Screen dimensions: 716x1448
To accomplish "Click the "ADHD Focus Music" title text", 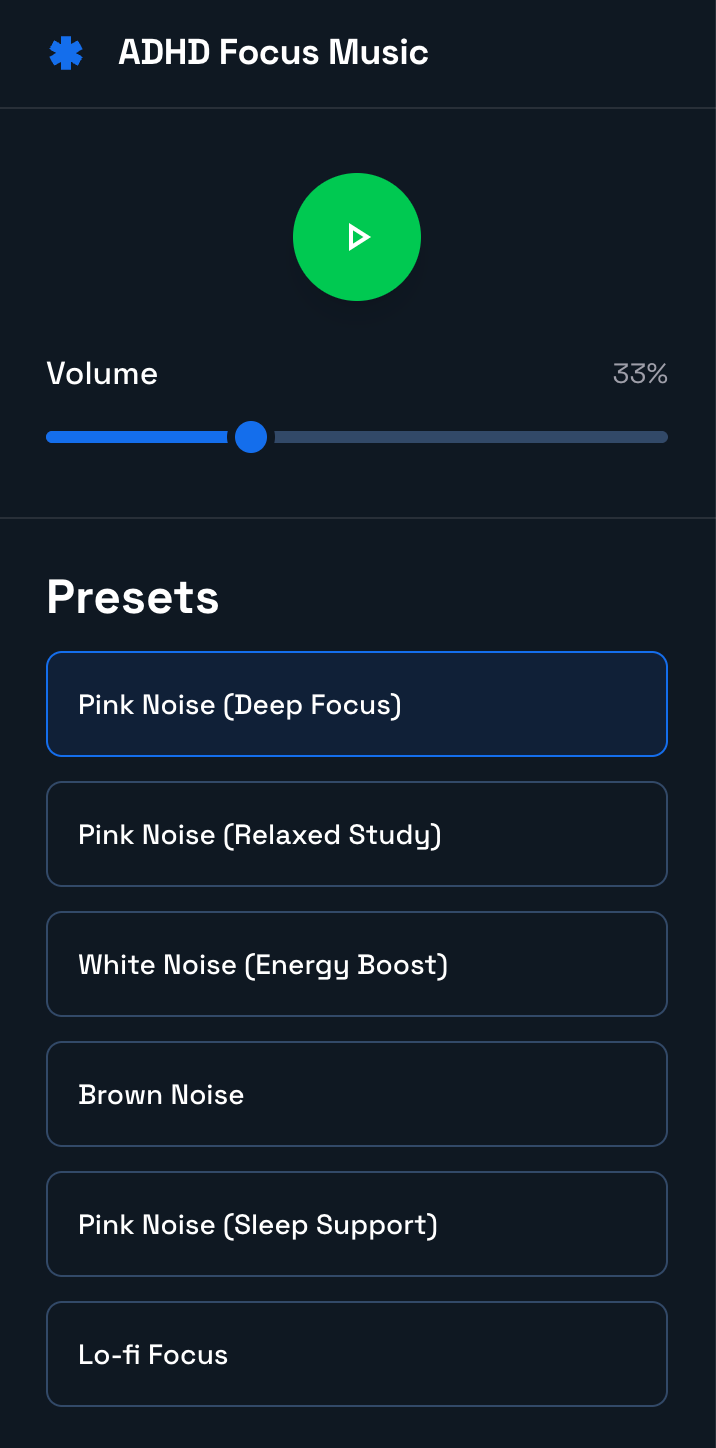I will 273,52.
